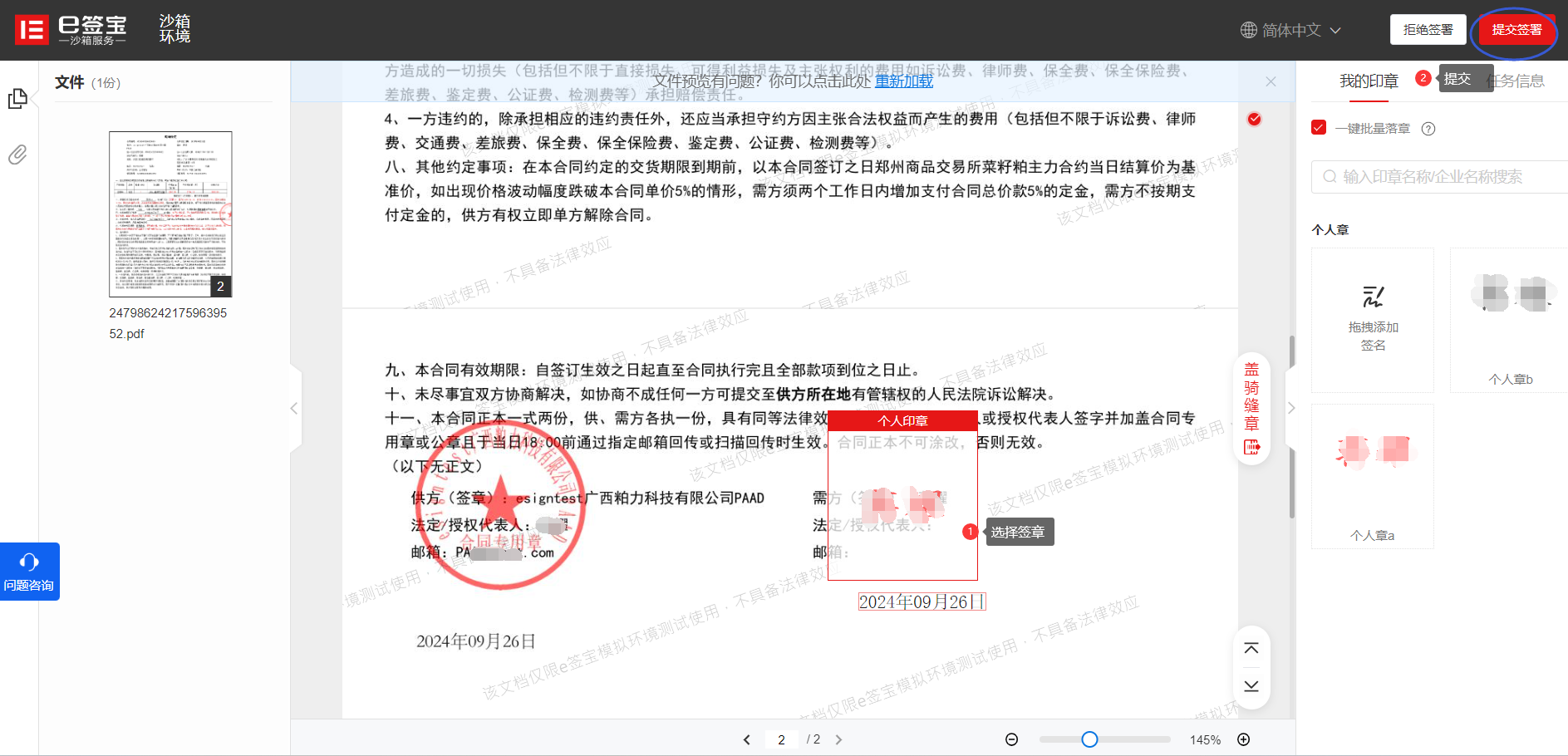
Task: Open the files panel icon in sidebar
Action: pos(17,99)
